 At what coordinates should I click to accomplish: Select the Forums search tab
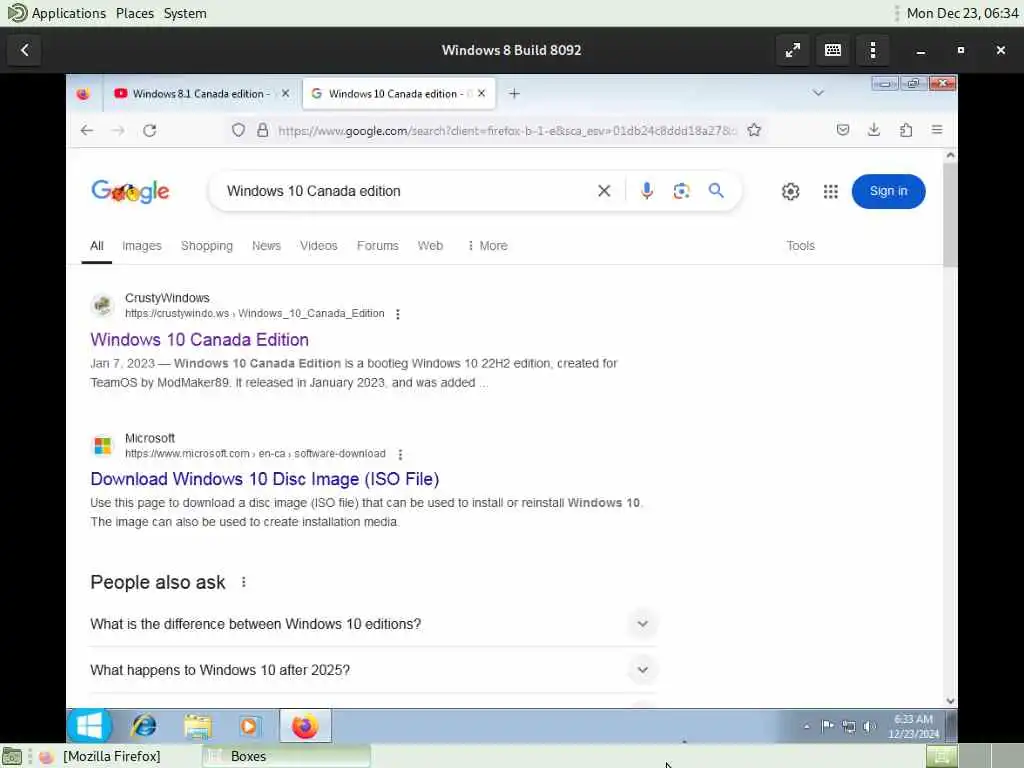click(377, 246)
